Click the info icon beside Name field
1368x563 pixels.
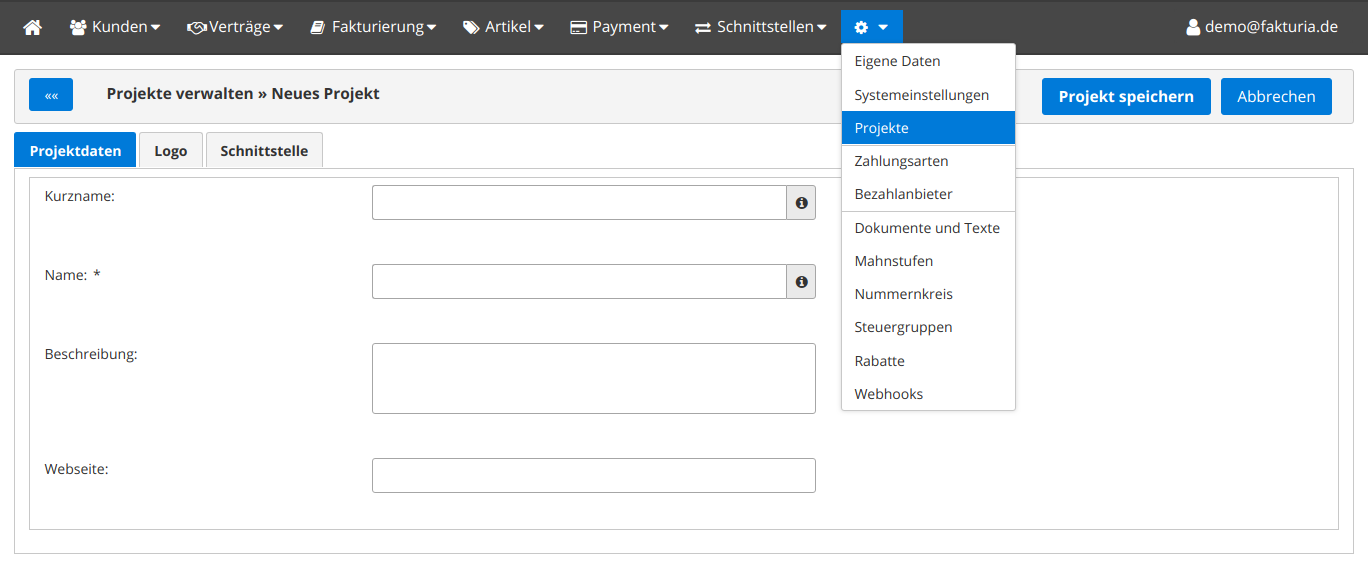click(x=801, y=282)
